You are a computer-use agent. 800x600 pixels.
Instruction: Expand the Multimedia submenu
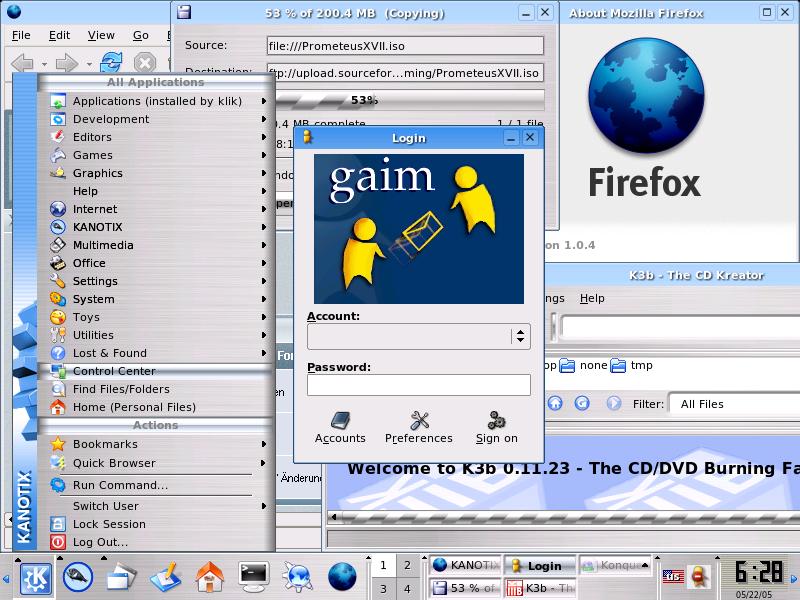(156, 245)
